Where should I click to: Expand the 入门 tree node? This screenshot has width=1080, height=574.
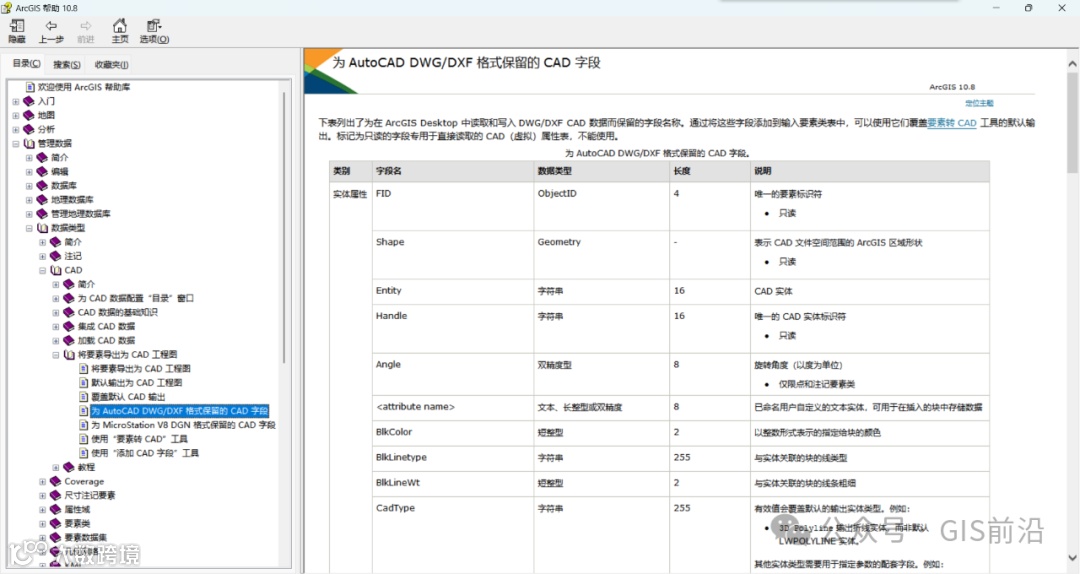pos(16,101)
